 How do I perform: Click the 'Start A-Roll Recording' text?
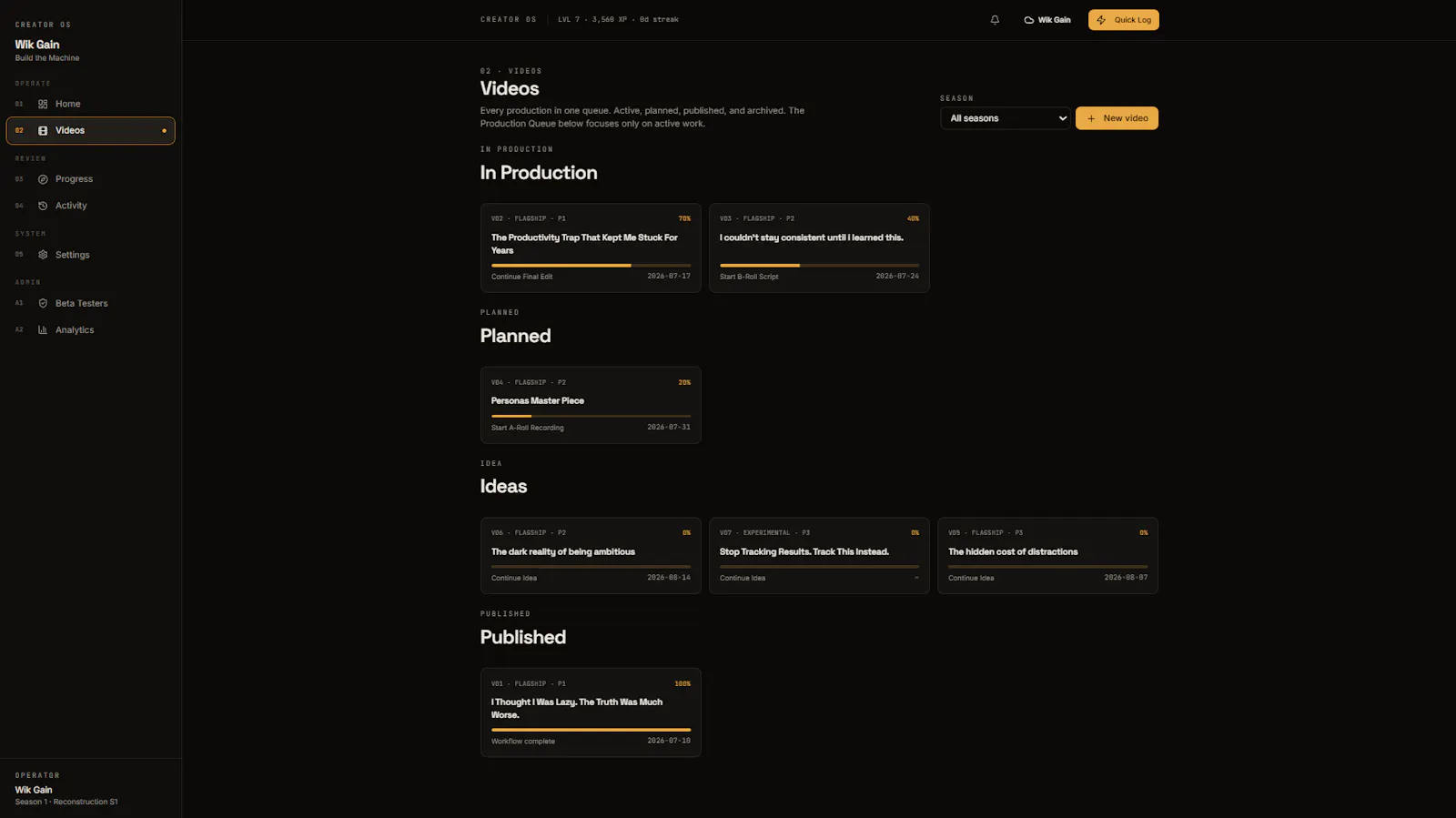(528, 428)
